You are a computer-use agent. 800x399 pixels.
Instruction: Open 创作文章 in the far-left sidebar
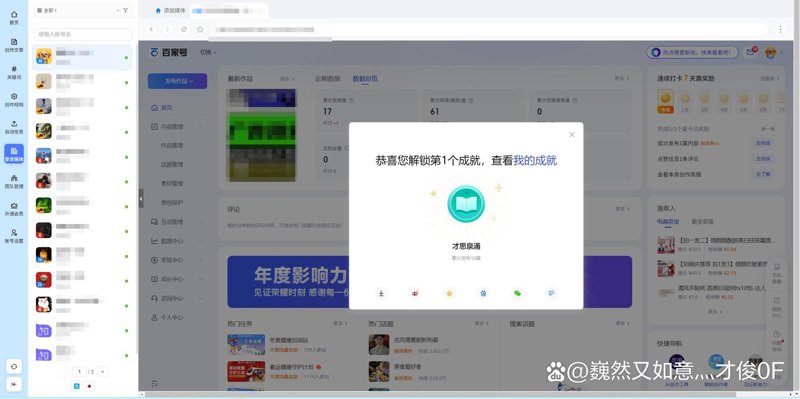[x=14, y=45]
